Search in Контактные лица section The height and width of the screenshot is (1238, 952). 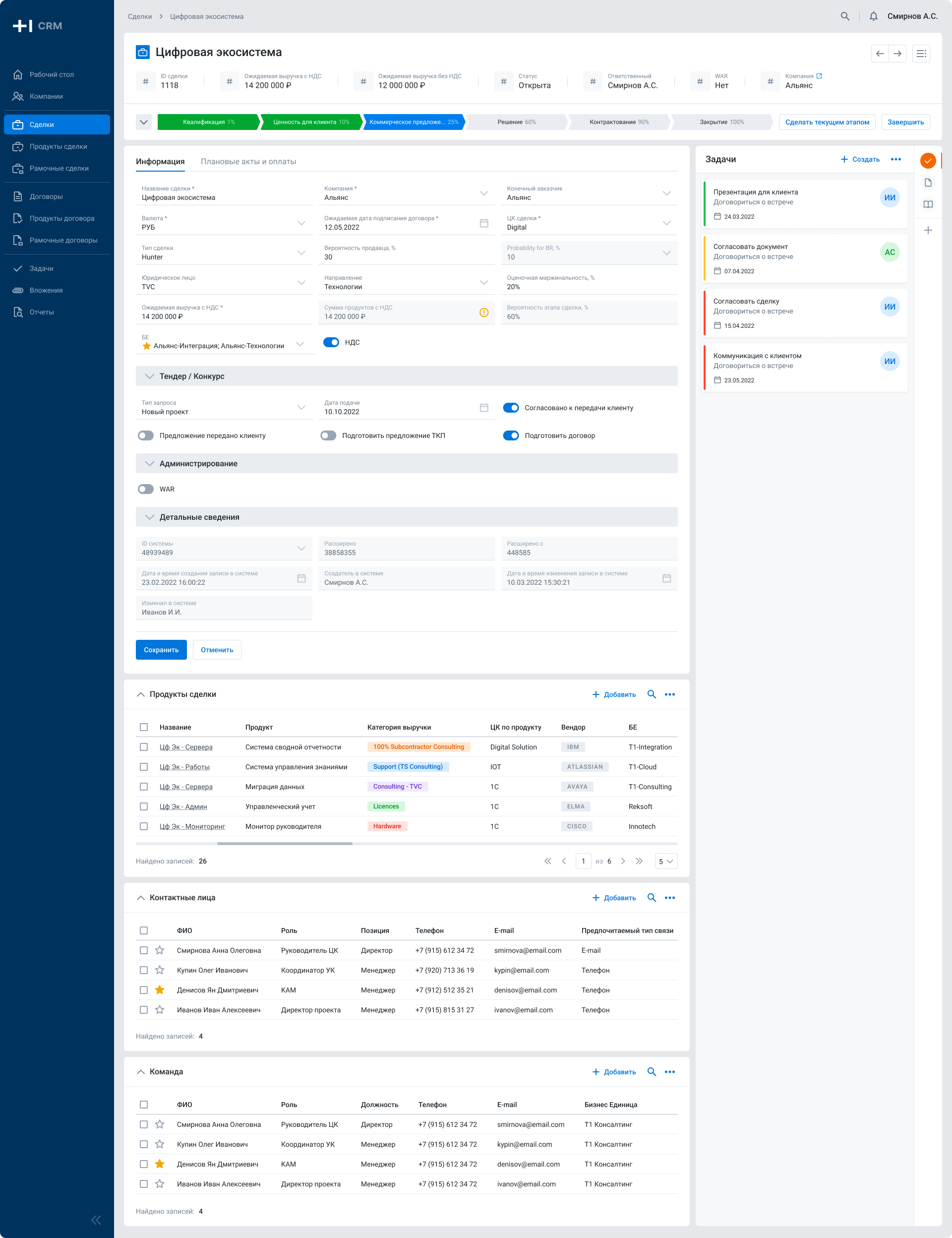point(652,898)
